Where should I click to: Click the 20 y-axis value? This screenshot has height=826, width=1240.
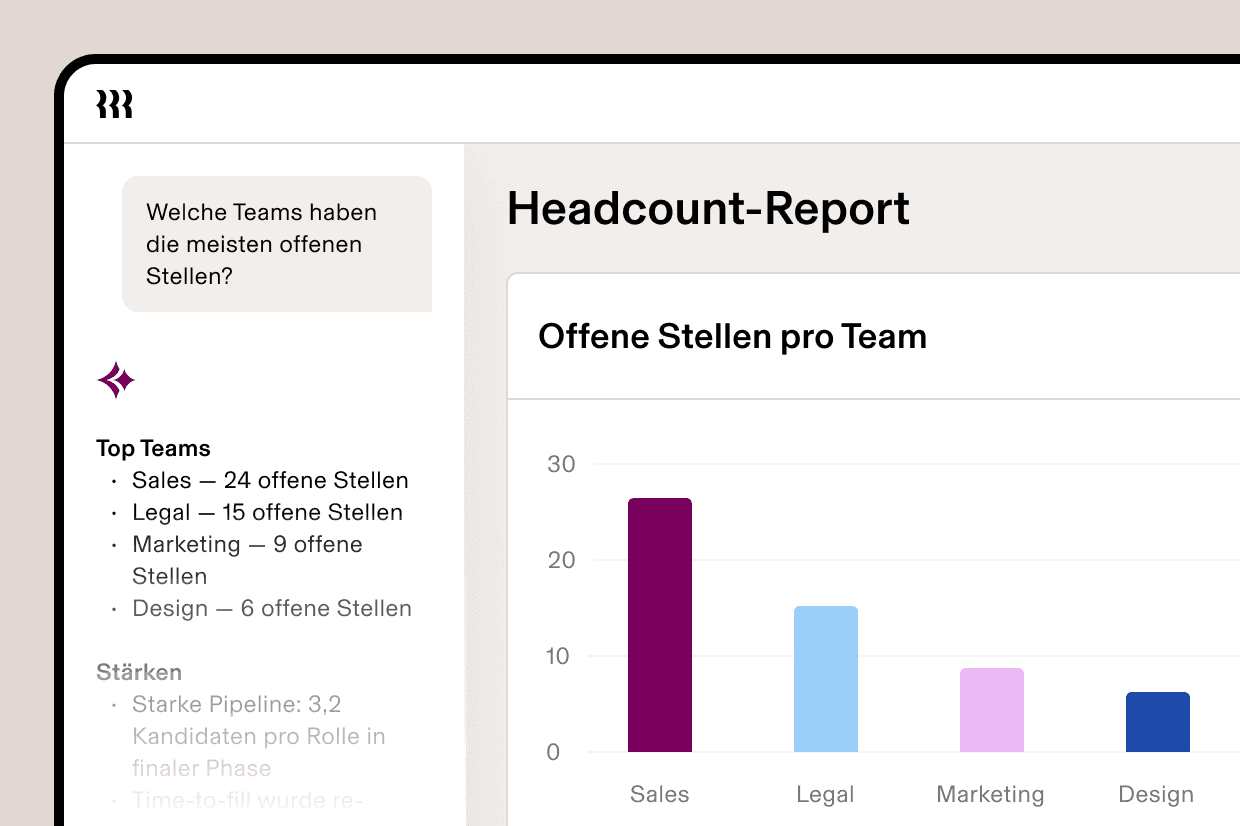click(562, 560)
